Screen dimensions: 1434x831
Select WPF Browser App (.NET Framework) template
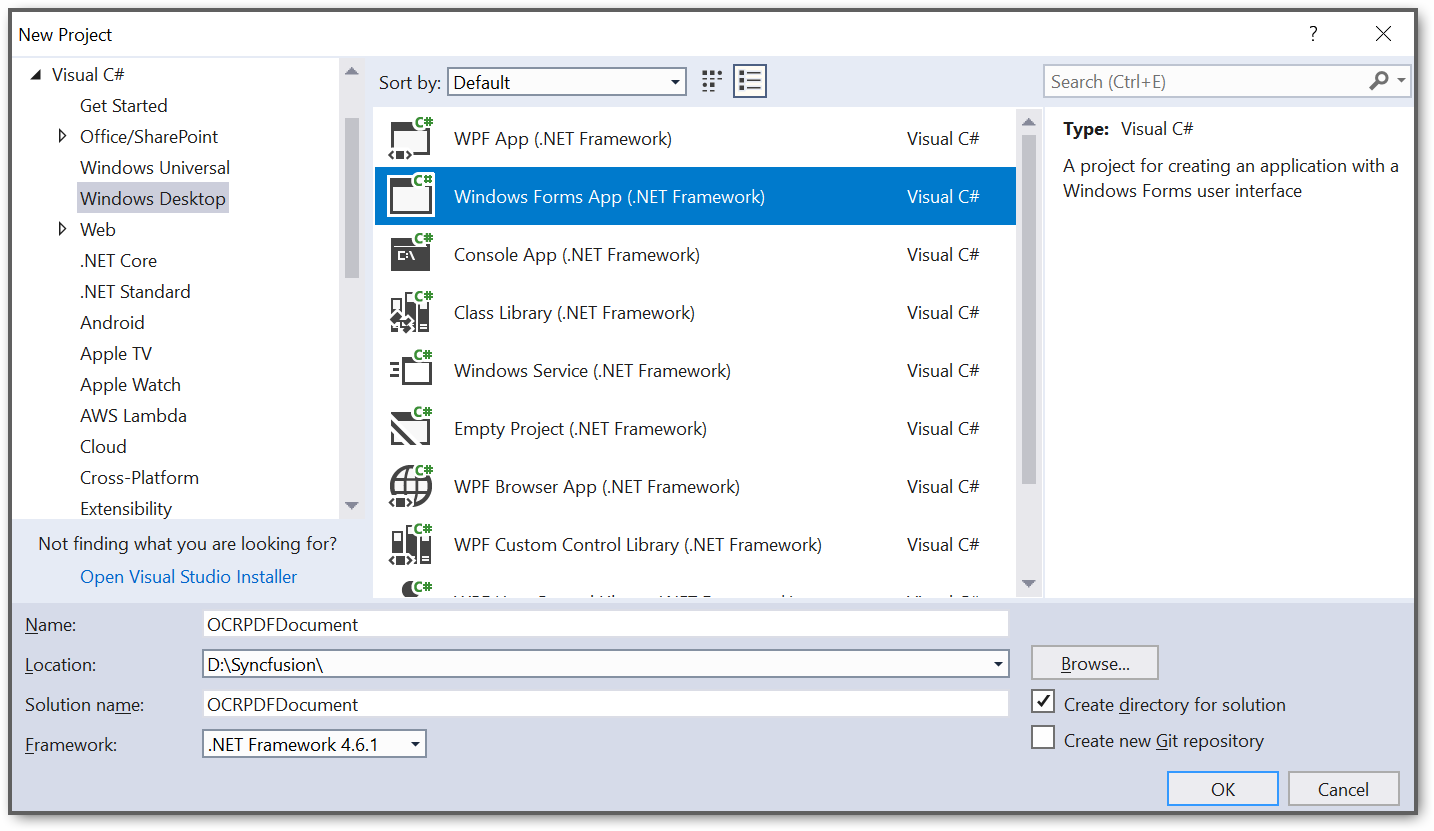coord(695,486)
